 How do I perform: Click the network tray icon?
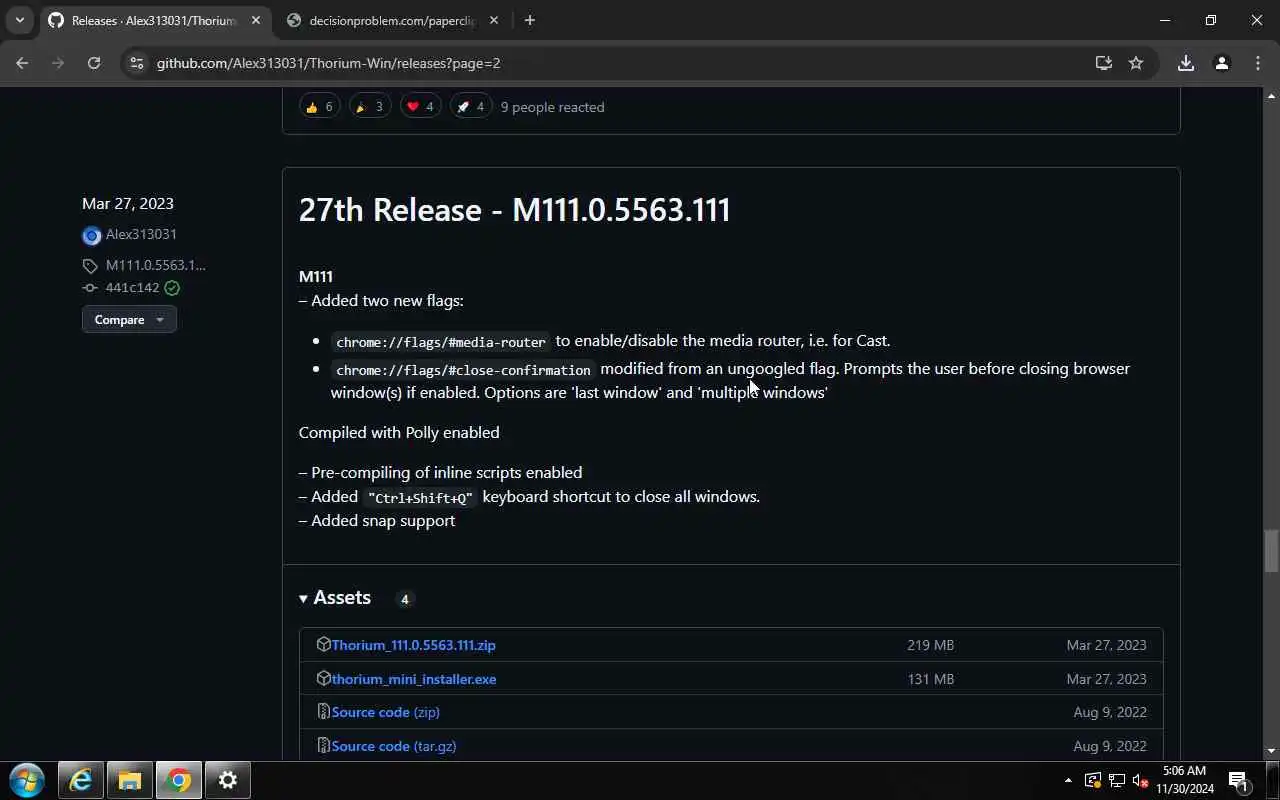(x=1116, y=780)
